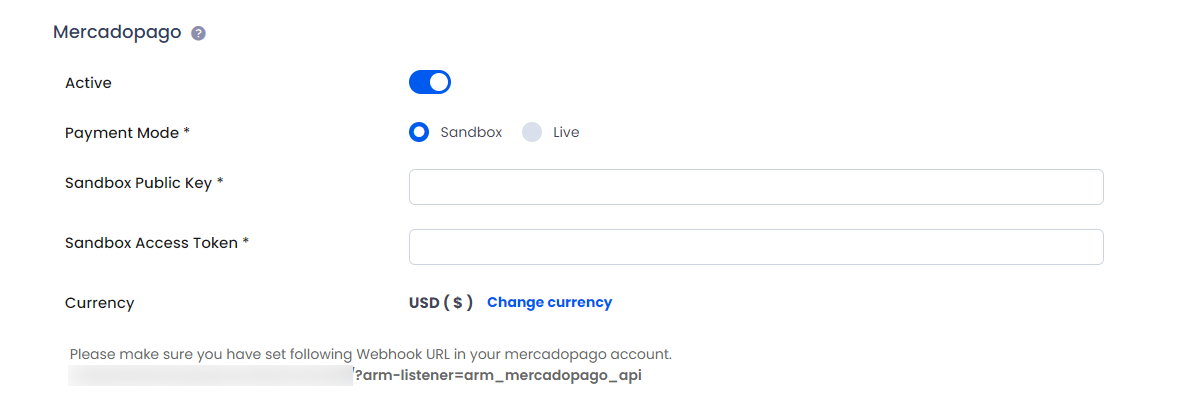
Task: Select the Sandbox payment mode radio button
Action: coord(419,132)
